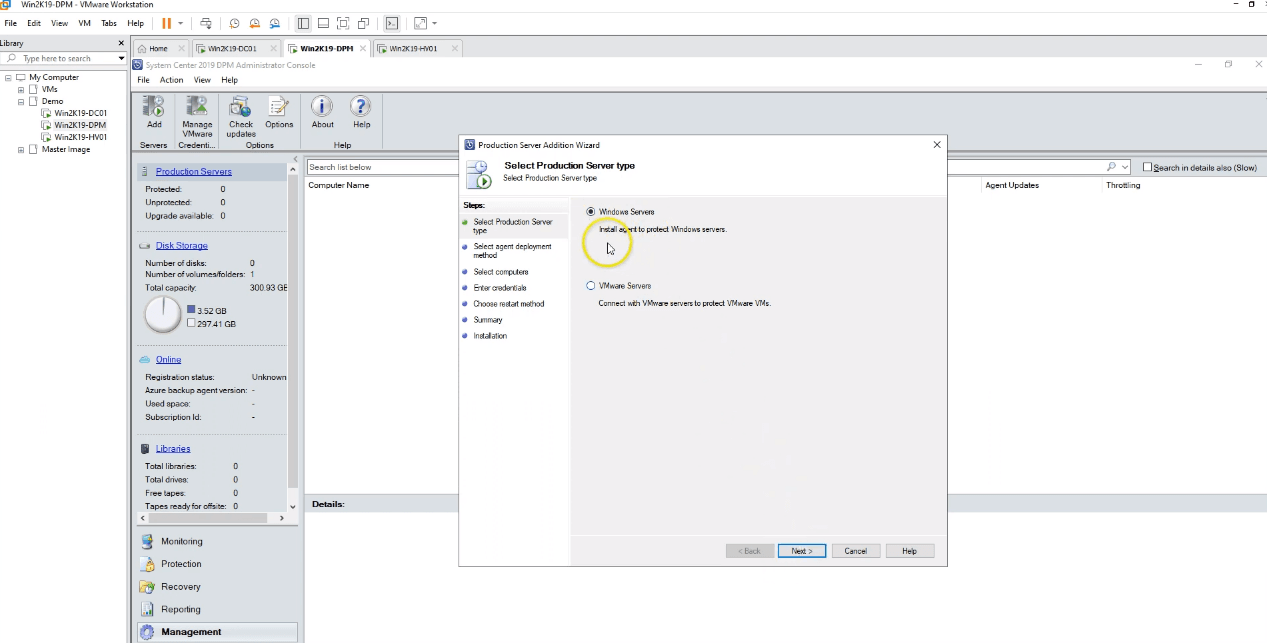Select the Management workspace
Image resolution: width=1267 pixels, height=643 pixels.
point(217,632)
